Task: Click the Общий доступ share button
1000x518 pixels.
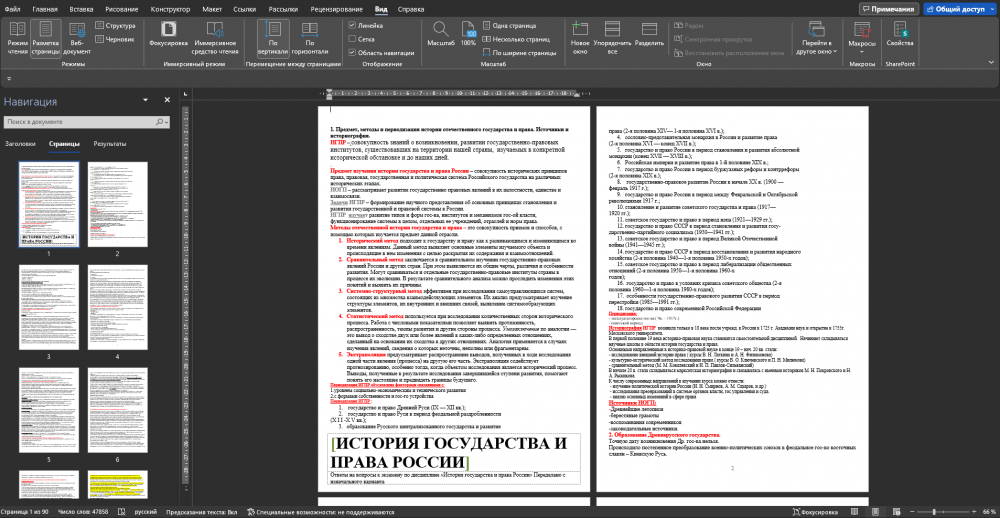Action: point(960,8)
